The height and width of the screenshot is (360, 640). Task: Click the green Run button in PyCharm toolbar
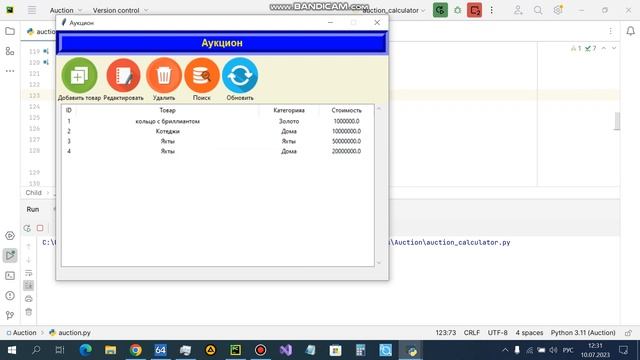pos(440,10)
